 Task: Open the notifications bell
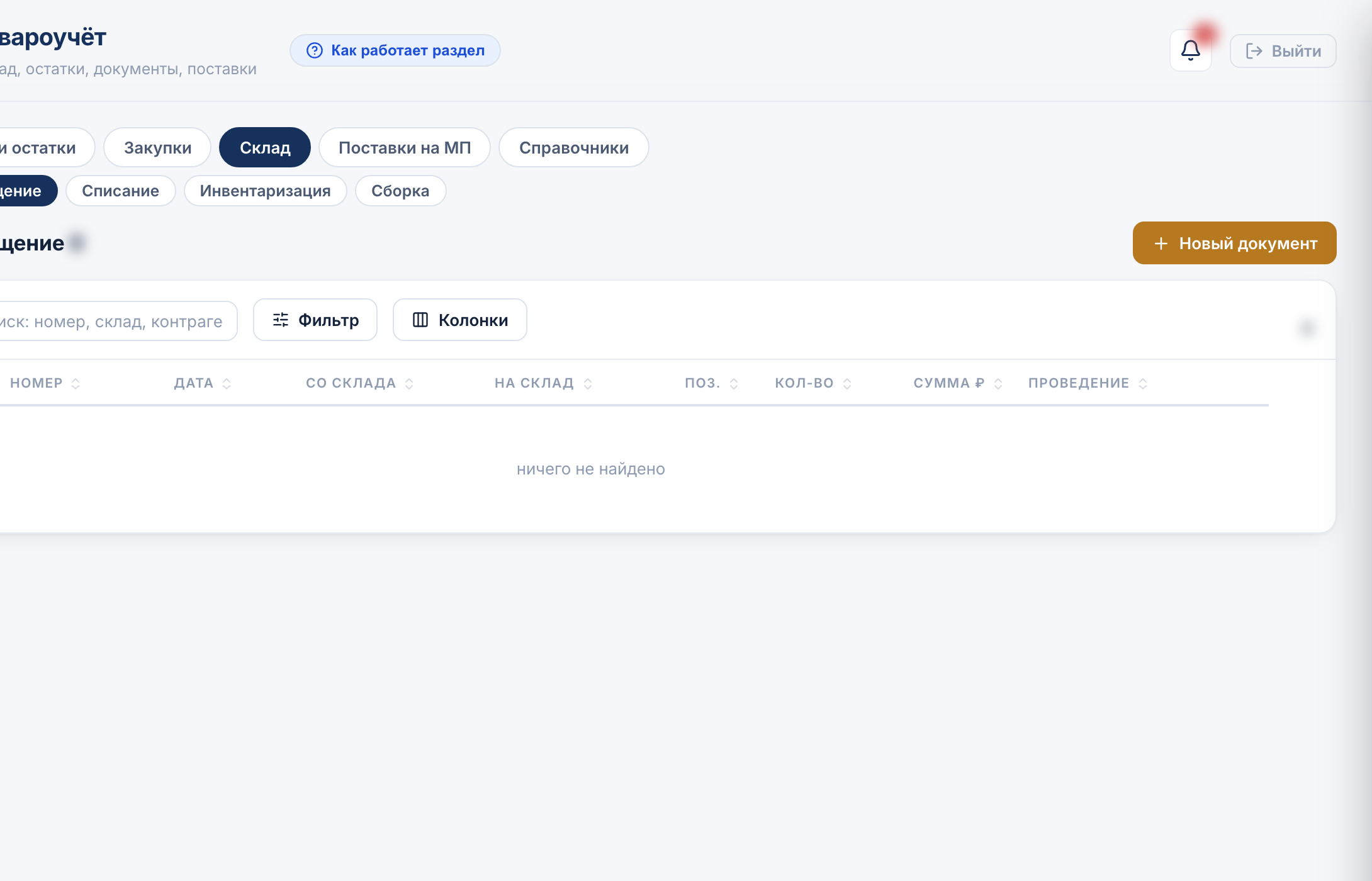(1190, 50)
